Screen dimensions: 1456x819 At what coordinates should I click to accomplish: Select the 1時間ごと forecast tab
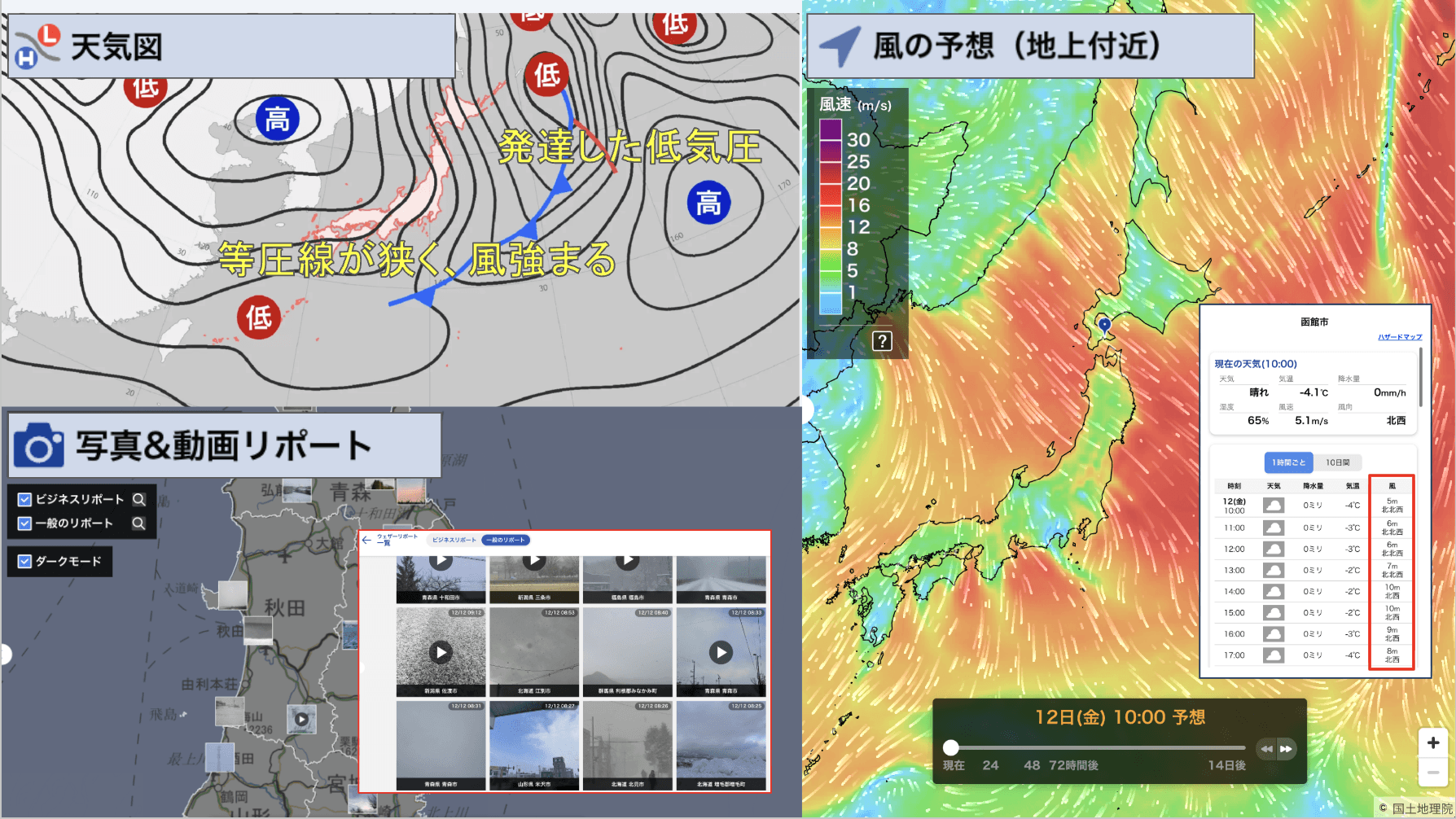coord(1288,462)
